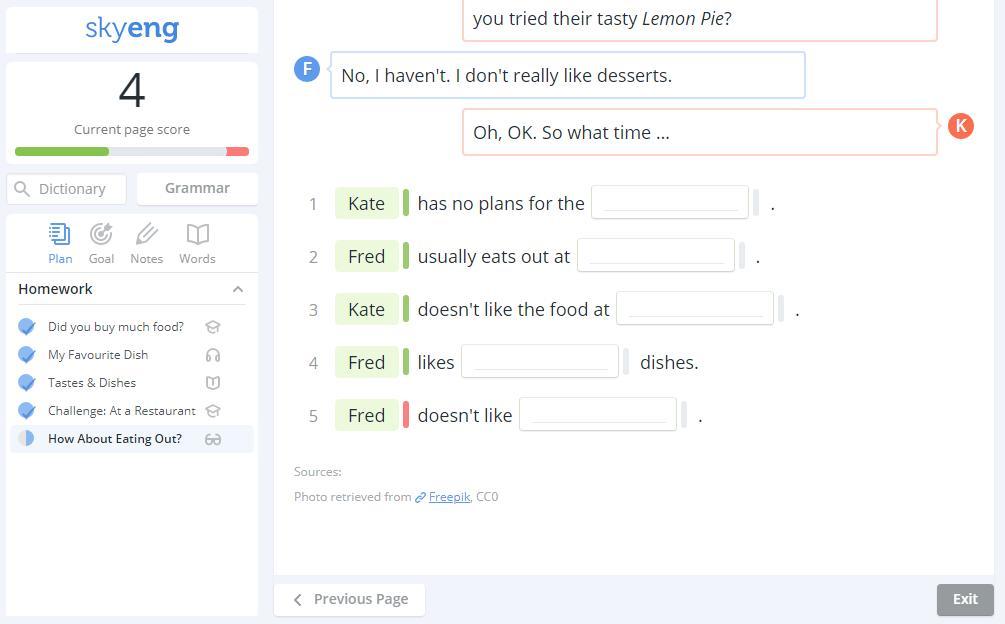Viewport: 1005px width, 624px height.
Task: Click completion circle for Did you buy much food?
Action: 26,327
